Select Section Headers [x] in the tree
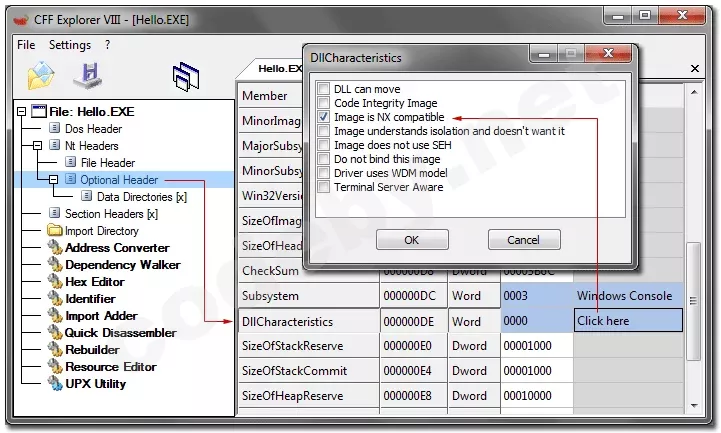Viewport: 721px width, 433px height. [x=111, y=213]
